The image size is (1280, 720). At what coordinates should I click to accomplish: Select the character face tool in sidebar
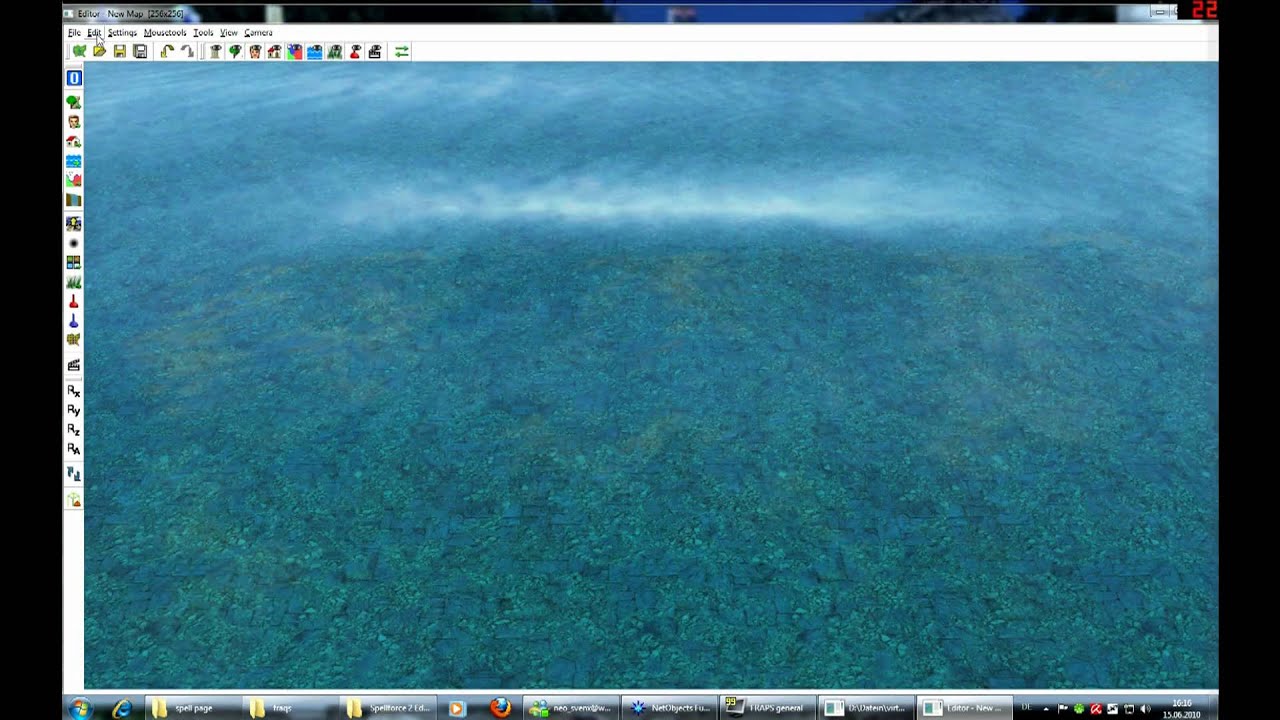[74, 122]
